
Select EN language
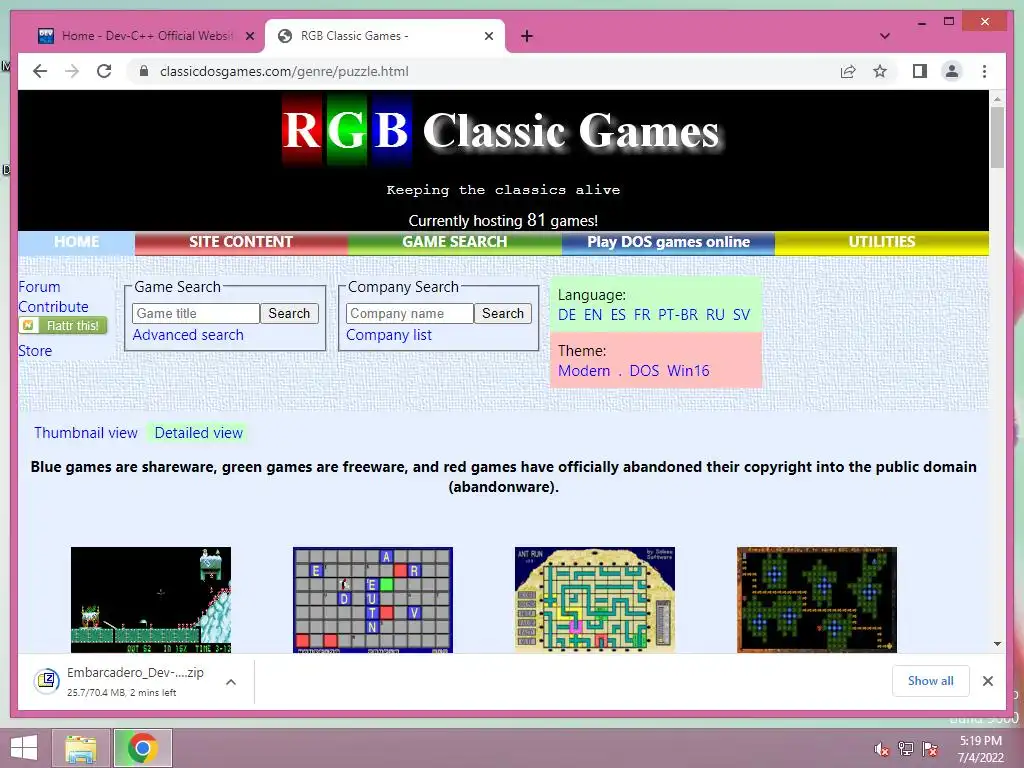tap(593, 315)
